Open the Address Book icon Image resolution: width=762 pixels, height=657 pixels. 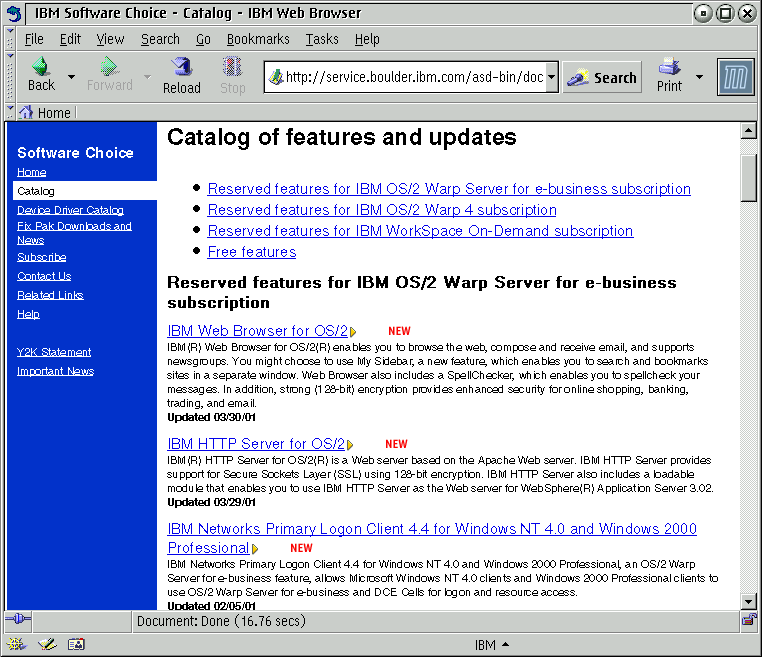[x=76, y=644]
